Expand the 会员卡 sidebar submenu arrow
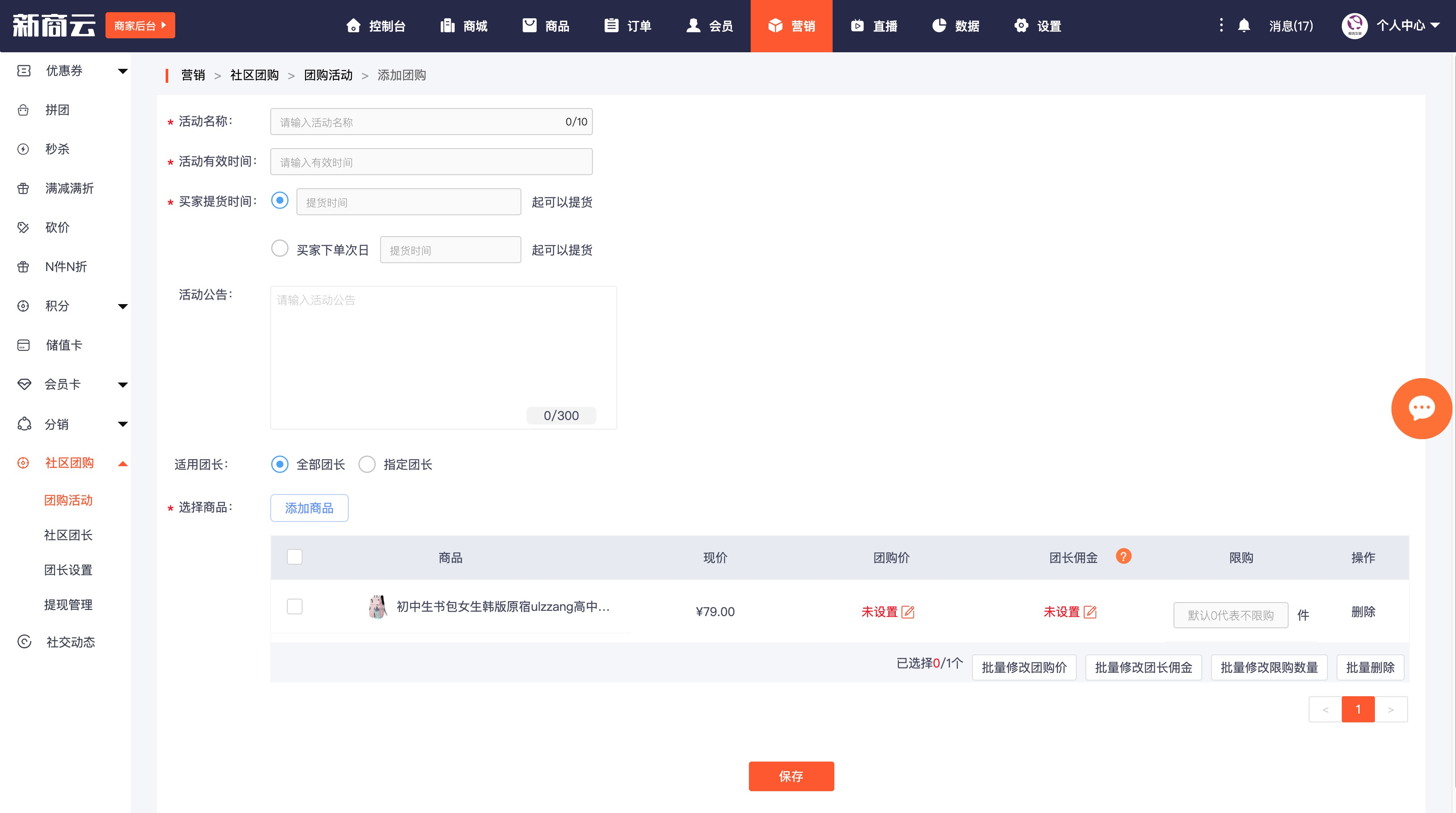This screenshot has width=1456, height=813. (122, 385)
